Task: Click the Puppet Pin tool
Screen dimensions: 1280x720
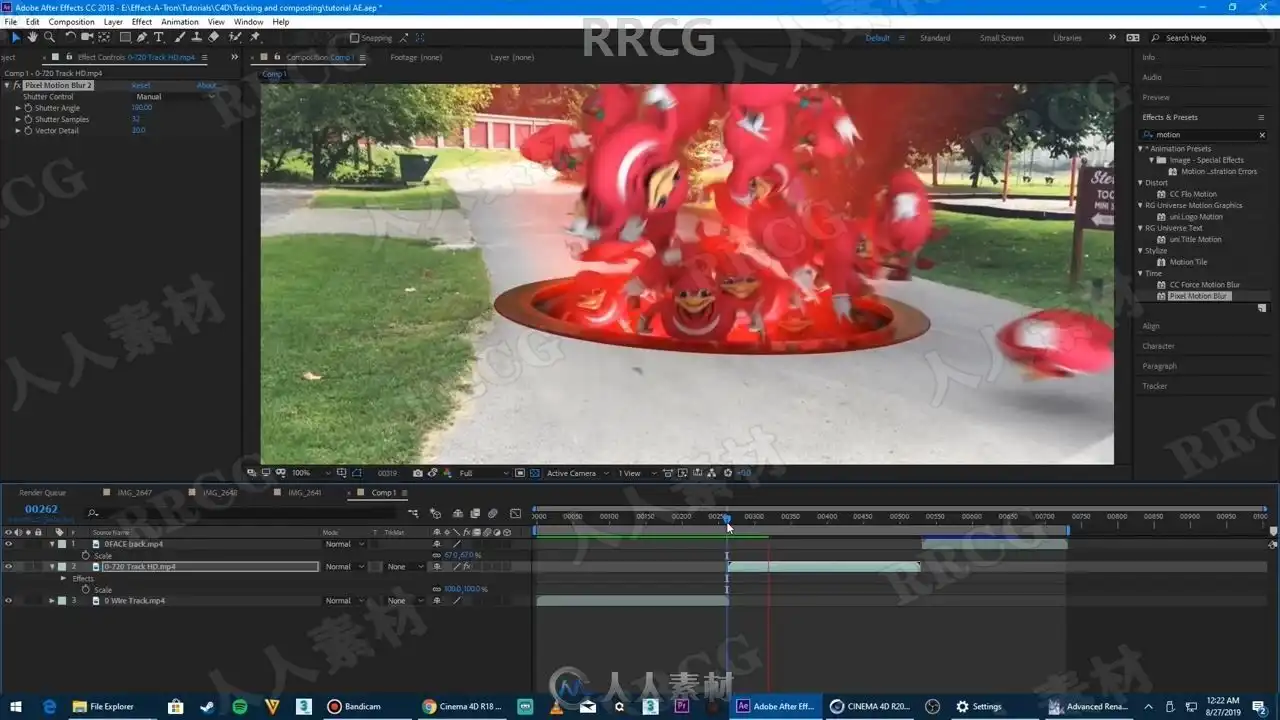Action: 255,37
